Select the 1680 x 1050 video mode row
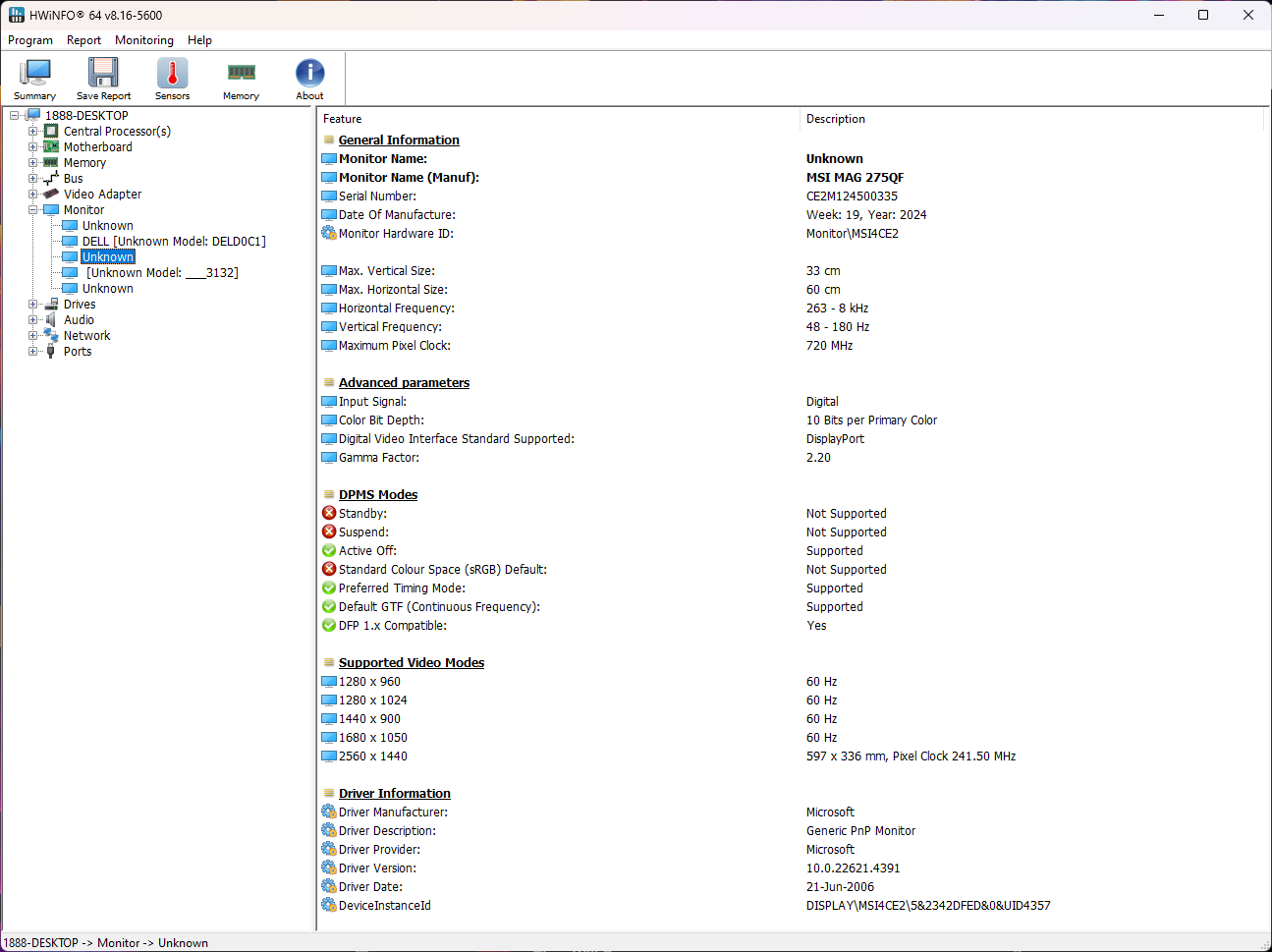Image resolution: width=1272 pixels, height=952 pixels. (x=792, y=737)
